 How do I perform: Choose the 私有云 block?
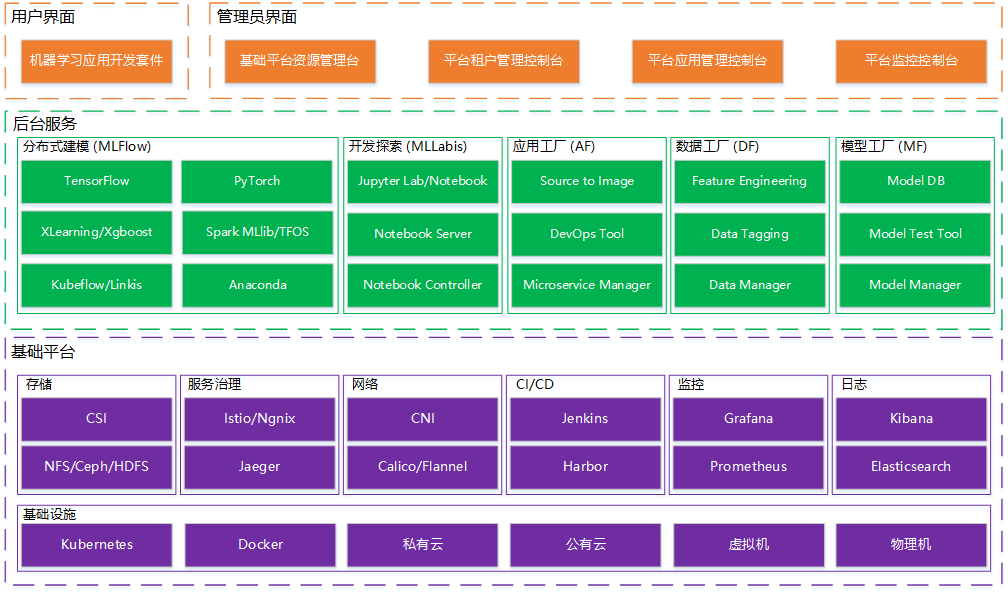tap(422, 545)
